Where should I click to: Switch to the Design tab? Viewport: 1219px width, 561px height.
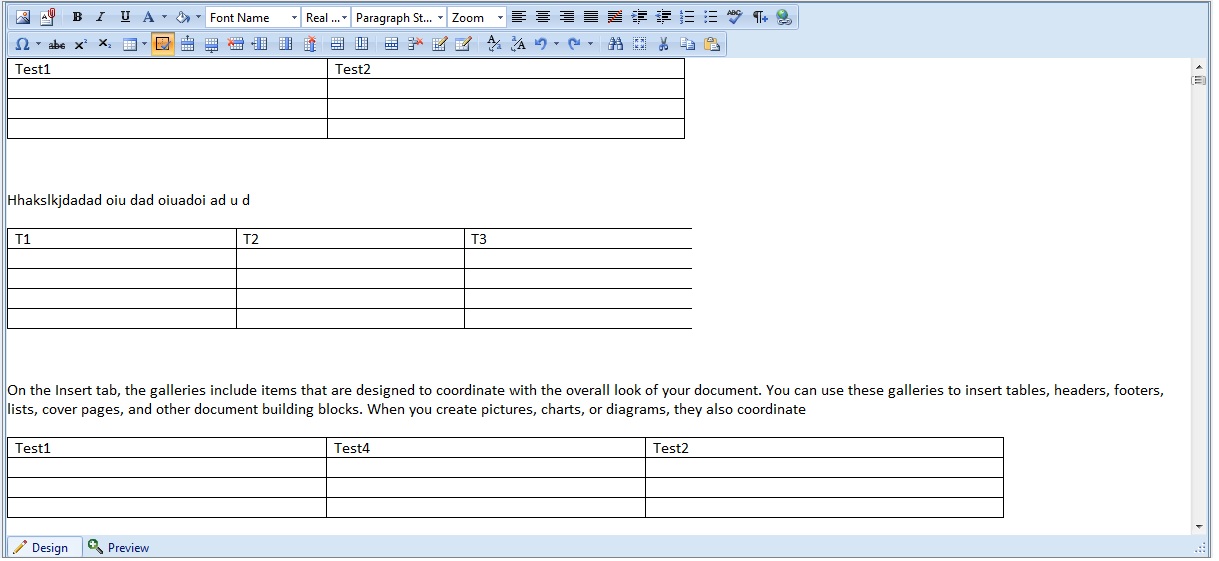(x=42, y=547)
